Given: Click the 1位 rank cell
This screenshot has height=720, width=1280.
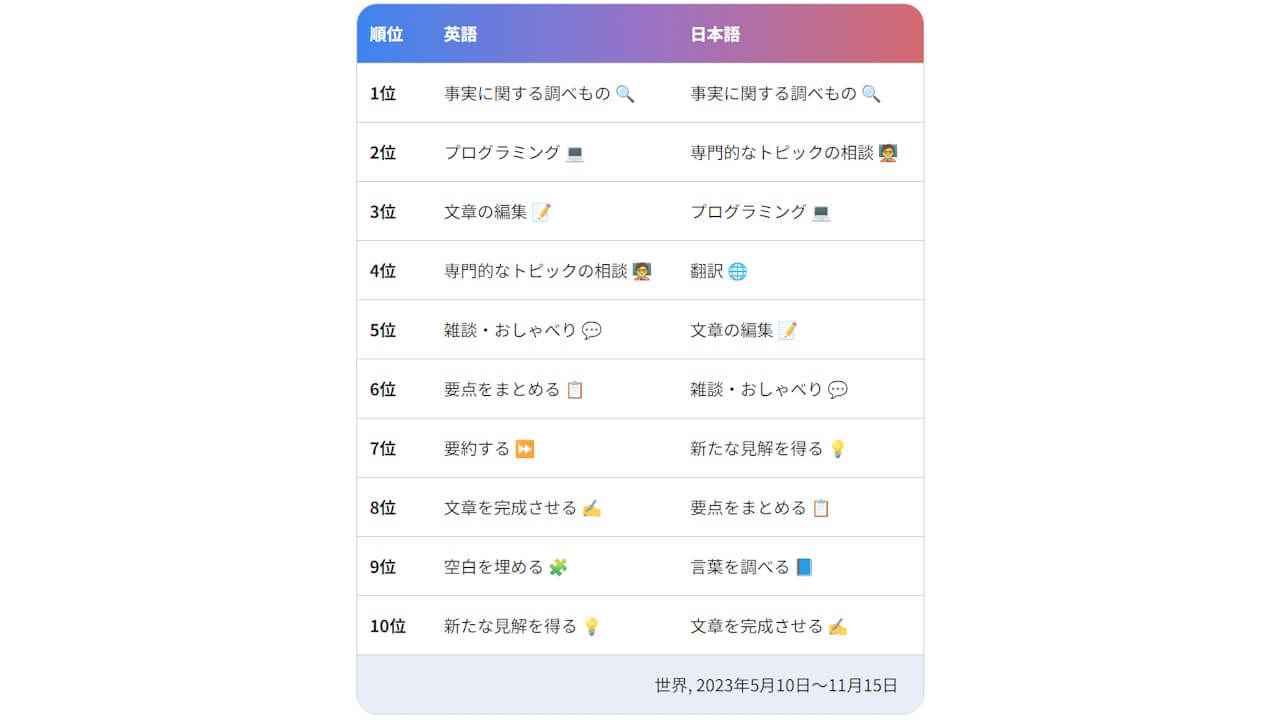Looking at the screenshot, I should (x=383, y=93).
